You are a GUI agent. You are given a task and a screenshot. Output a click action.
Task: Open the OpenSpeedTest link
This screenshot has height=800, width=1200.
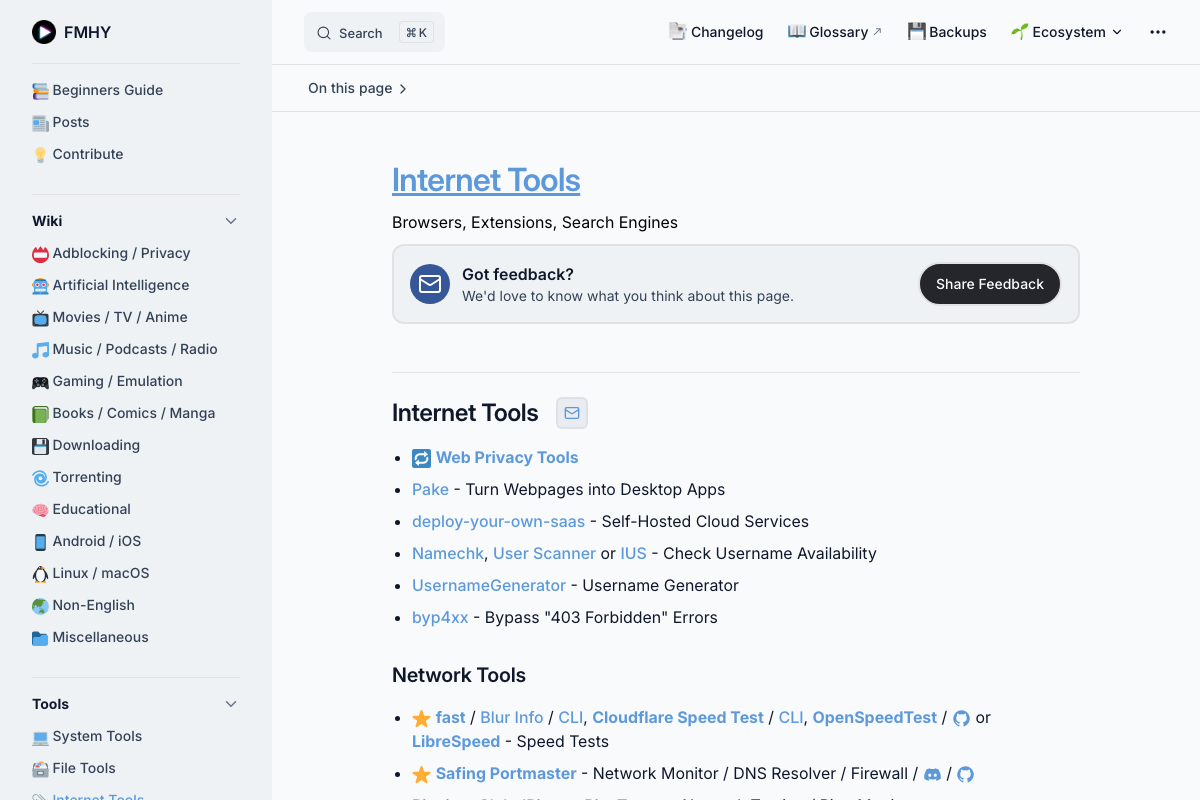[x=875, y=717]
